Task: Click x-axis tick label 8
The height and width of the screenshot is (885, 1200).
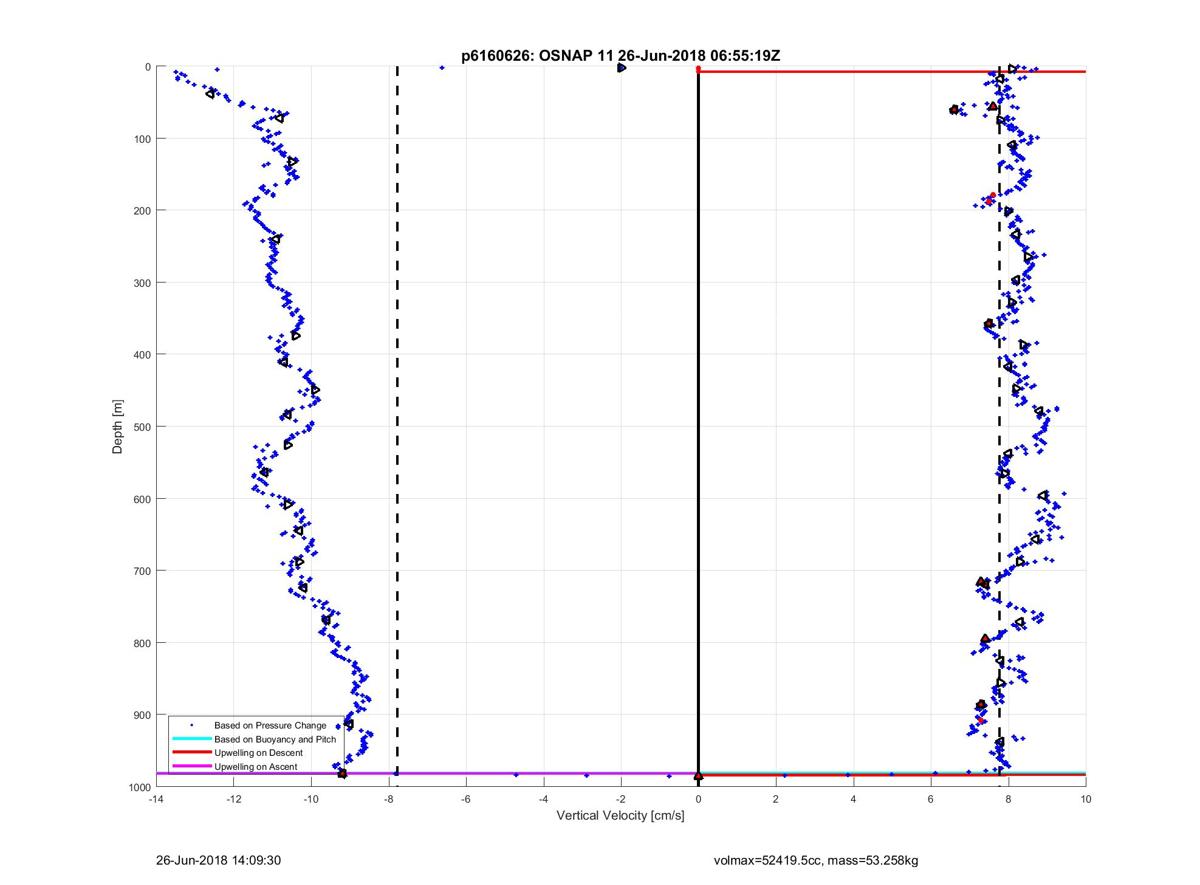Action: pyautogui.click(x=1008, y=800)
